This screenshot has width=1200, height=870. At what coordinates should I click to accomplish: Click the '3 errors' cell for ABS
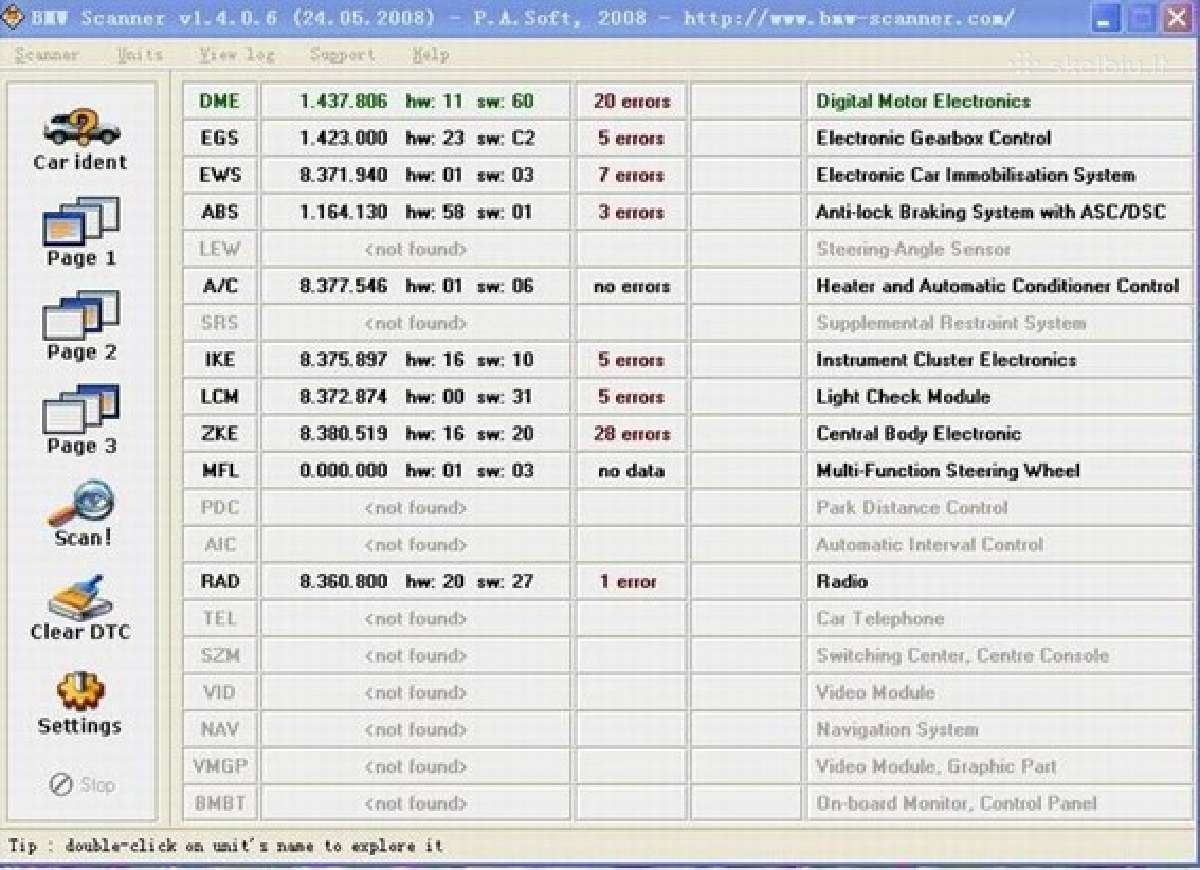pos(631,212)
